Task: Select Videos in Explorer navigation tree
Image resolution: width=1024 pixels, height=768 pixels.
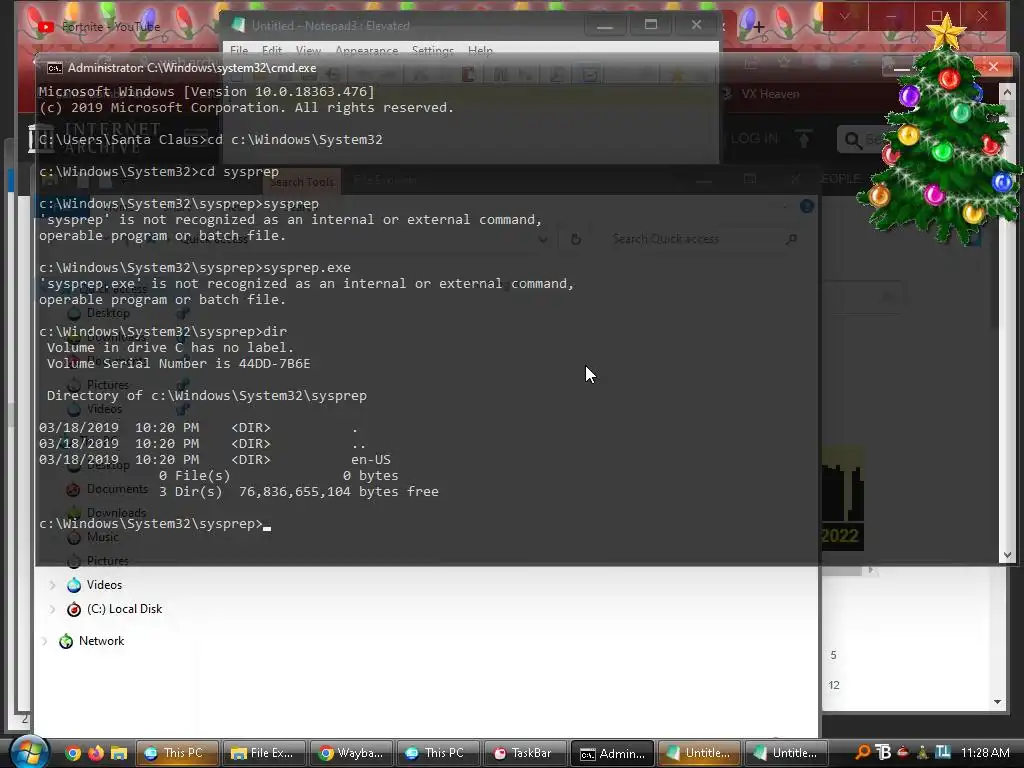Action: [104, 584]
